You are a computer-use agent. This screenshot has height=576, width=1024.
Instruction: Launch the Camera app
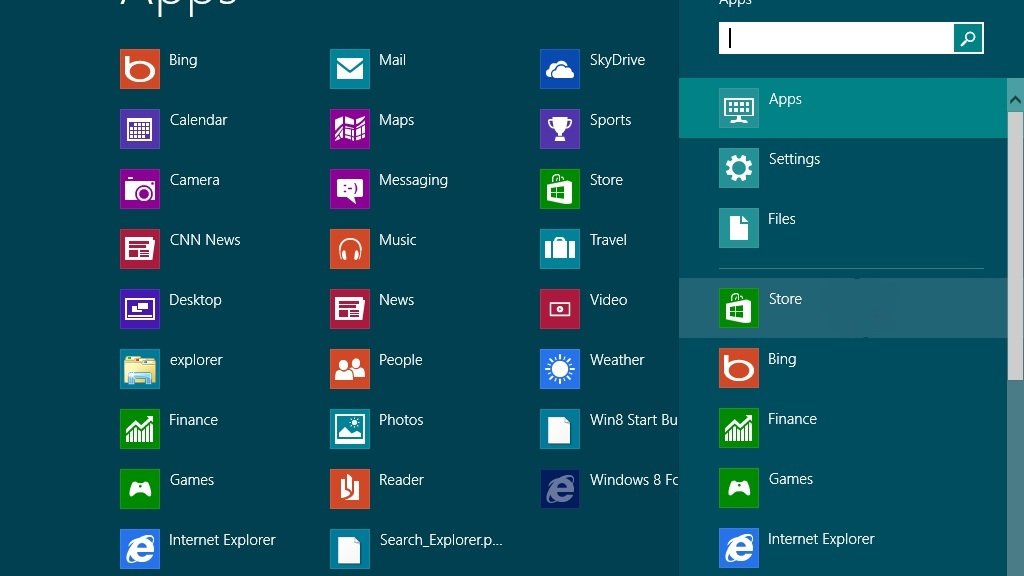coord(140,189)
